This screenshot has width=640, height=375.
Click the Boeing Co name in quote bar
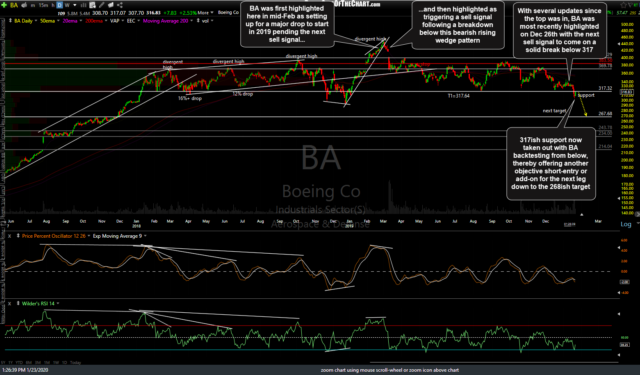[x=228, y=13]
